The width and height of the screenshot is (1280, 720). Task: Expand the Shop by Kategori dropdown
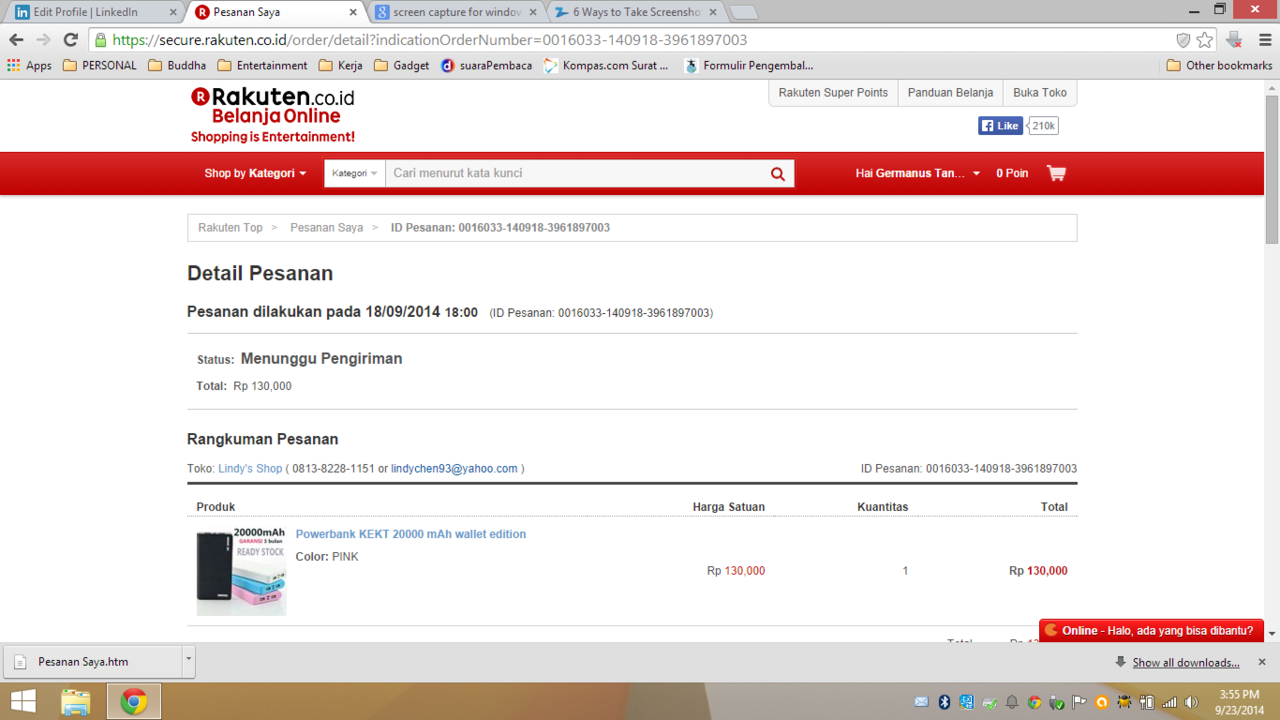point(255,173)
